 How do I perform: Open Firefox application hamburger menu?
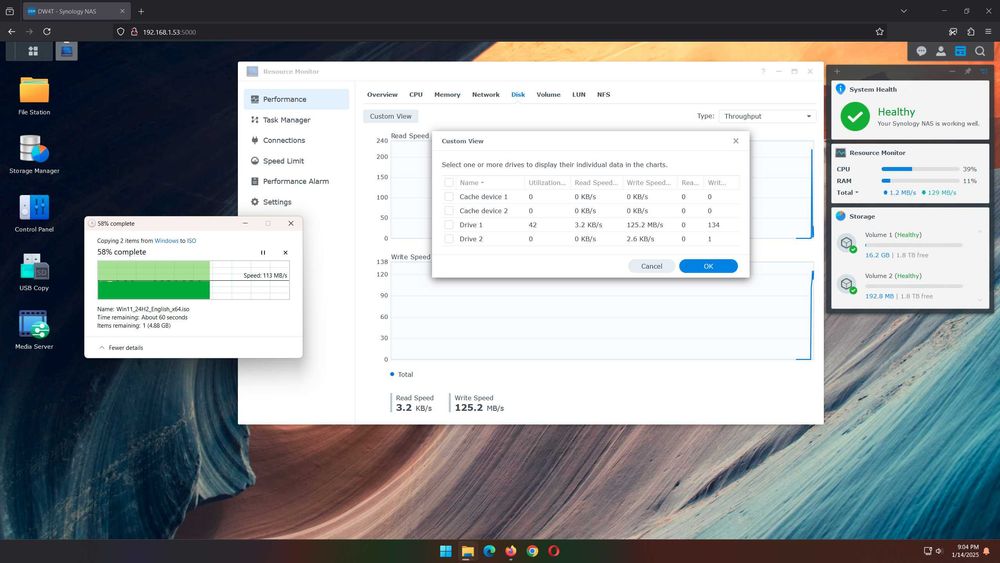pos(988,31)
